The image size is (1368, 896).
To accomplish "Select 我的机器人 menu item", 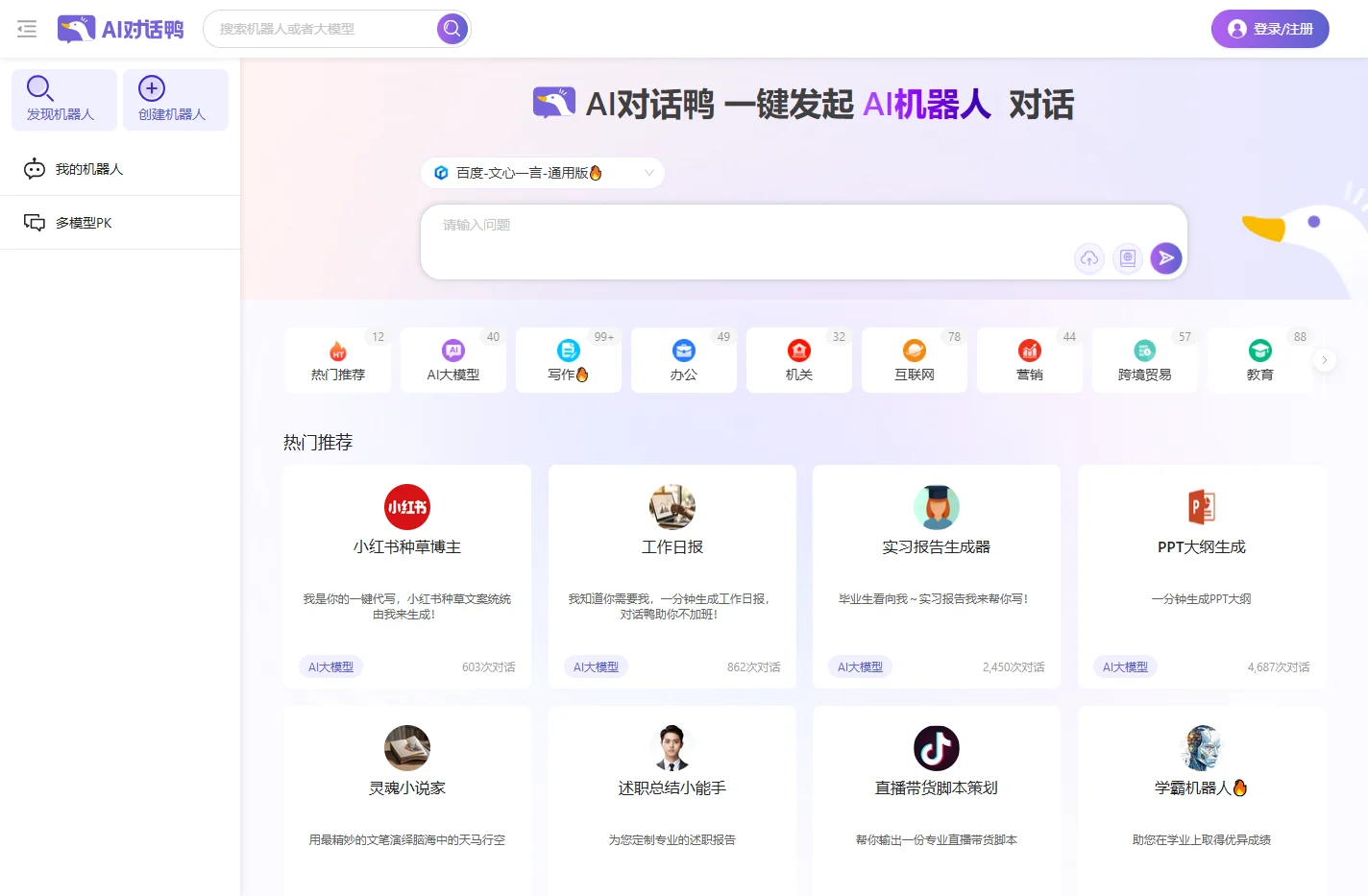I will click(x=120, y=169).
